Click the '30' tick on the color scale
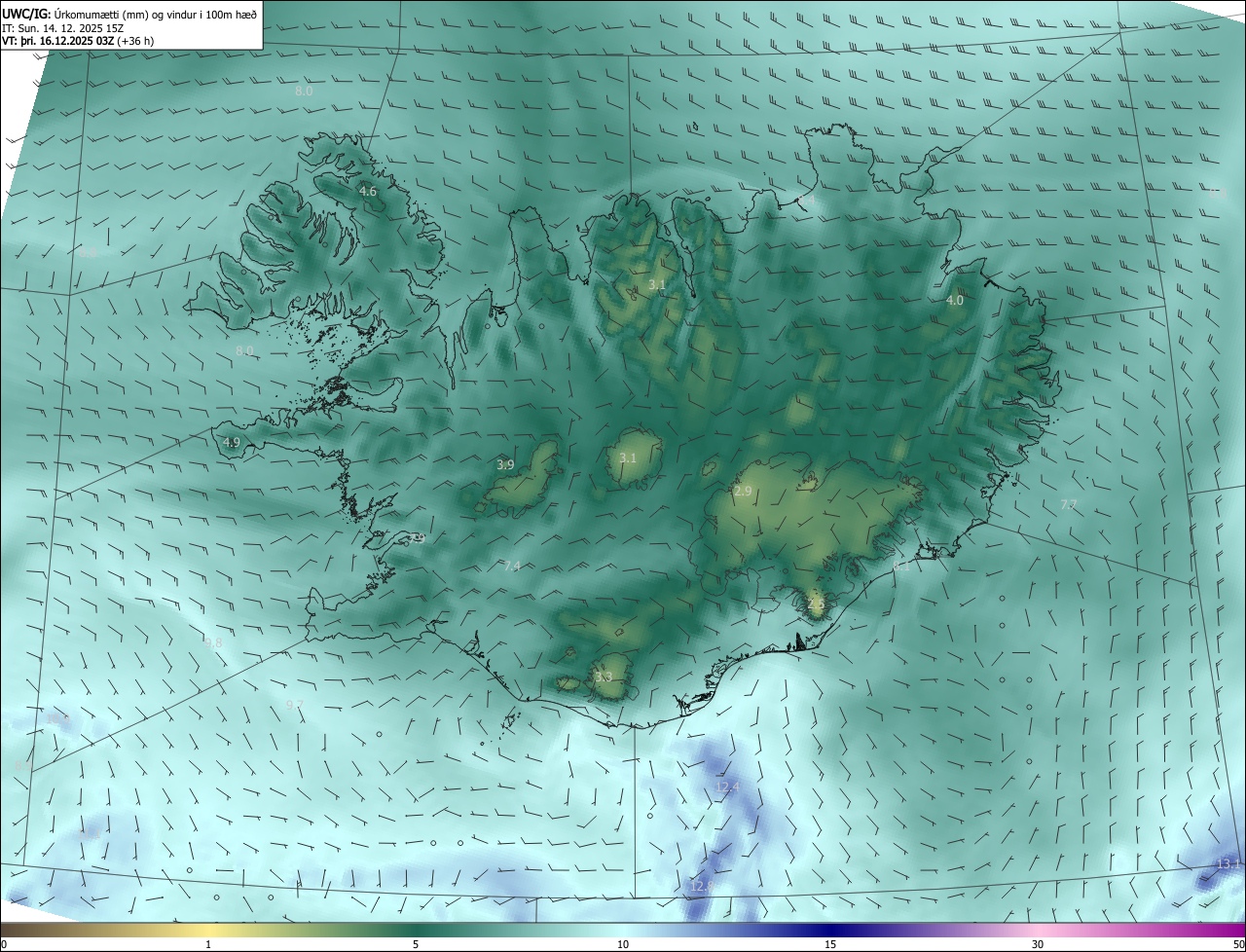 [1038, 945]
